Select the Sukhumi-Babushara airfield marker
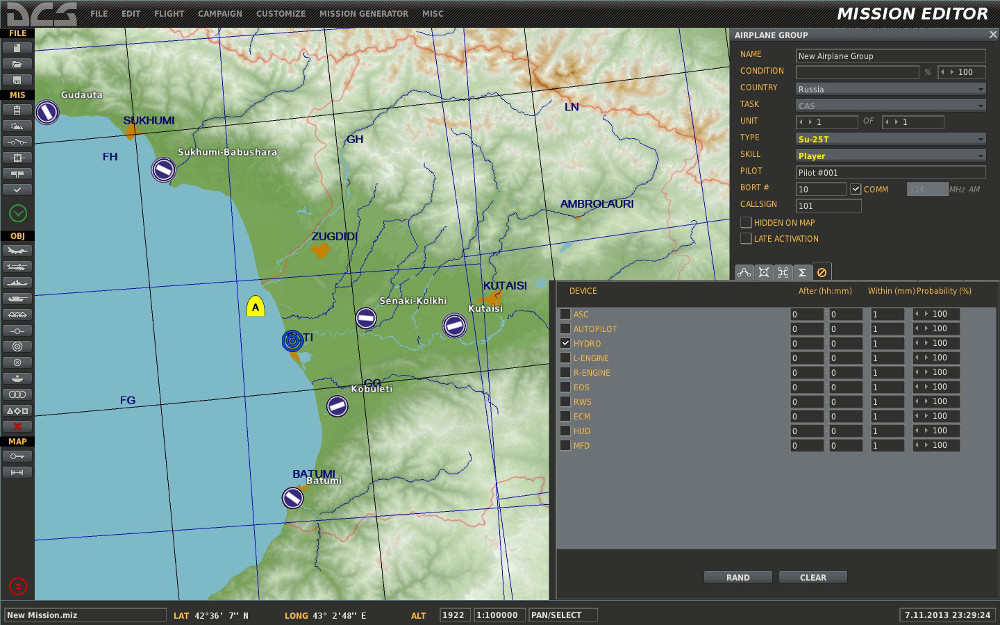The width and height of the screenshot is (1000, 625). 163,170
